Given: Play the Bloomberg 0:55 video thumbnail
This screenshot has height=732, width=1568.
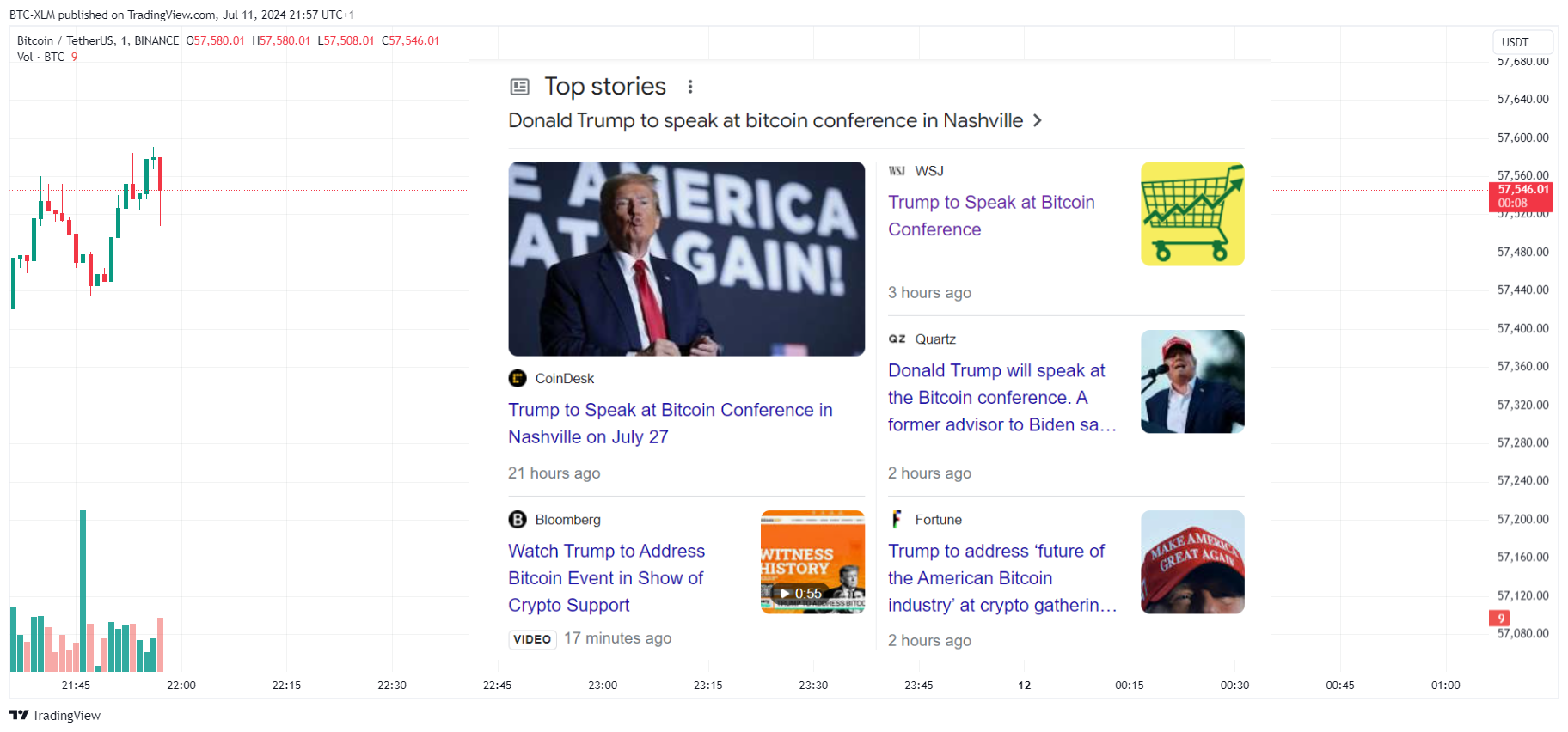Looking at the screenshot, I should 812,562.
